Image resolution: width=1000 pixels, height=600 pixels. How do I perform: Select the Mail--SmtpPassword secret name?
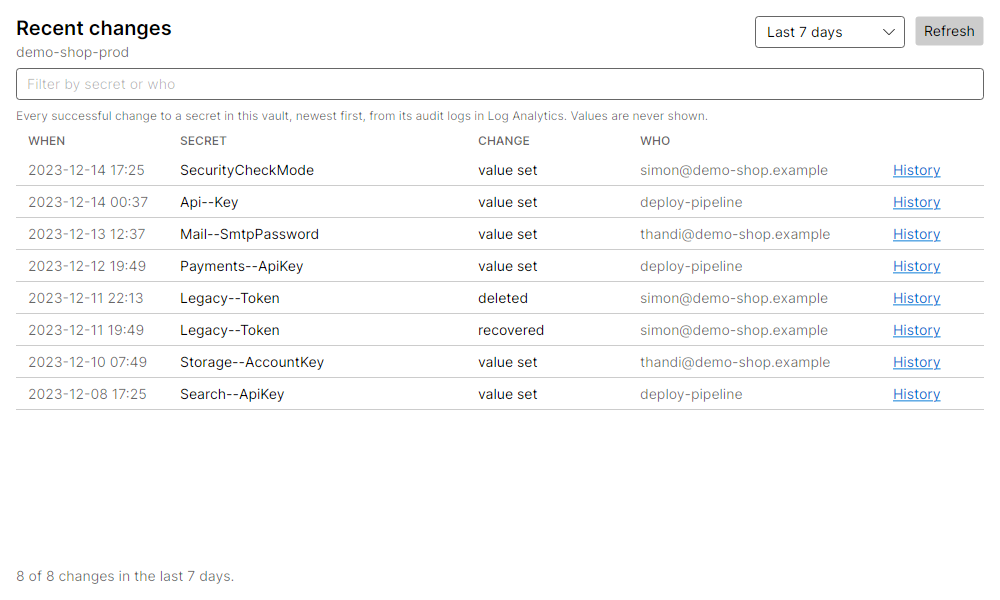click(x=249, y=234)
